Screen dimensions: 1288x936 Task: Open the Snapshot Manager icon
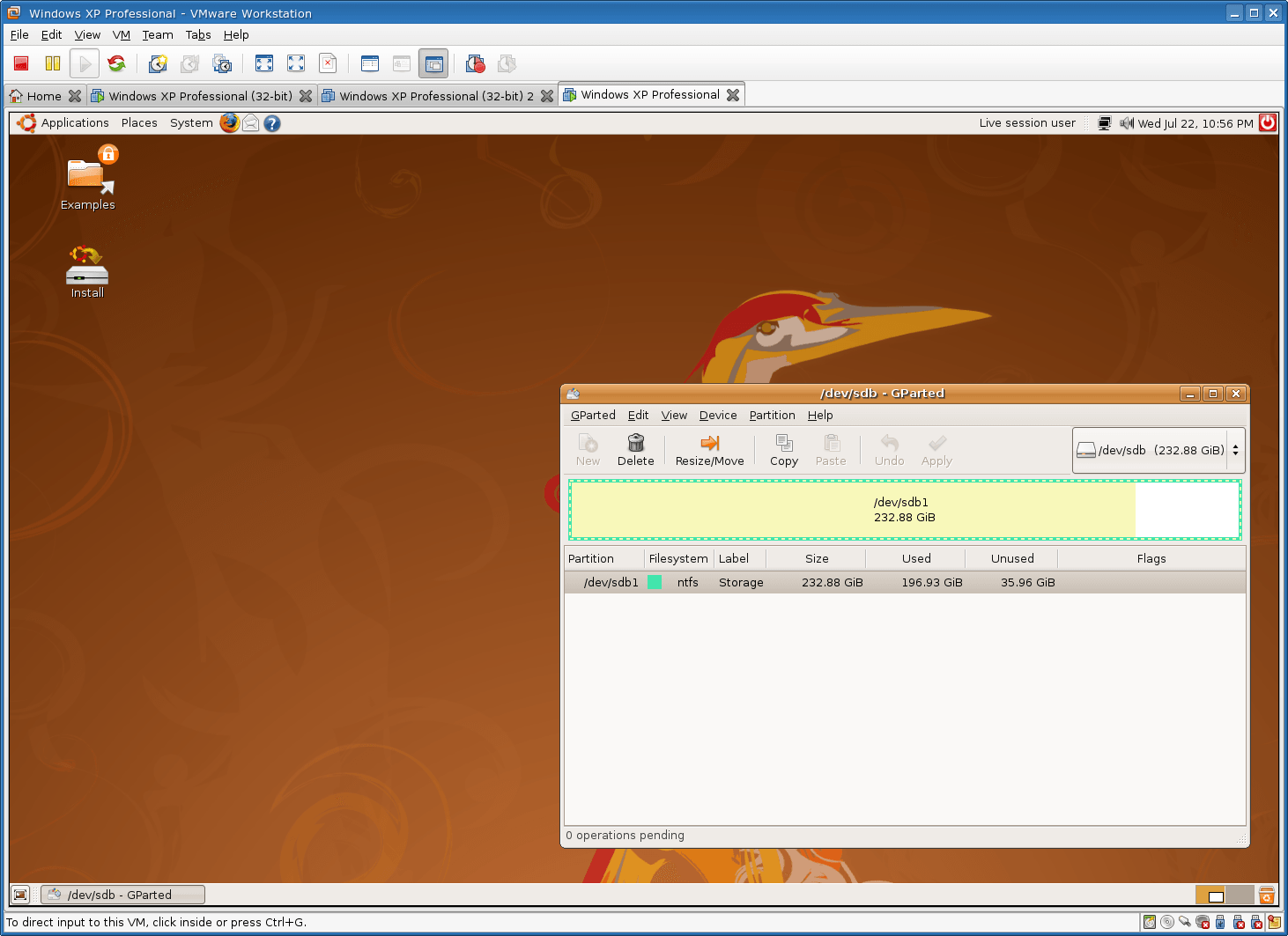pos(222,63)
